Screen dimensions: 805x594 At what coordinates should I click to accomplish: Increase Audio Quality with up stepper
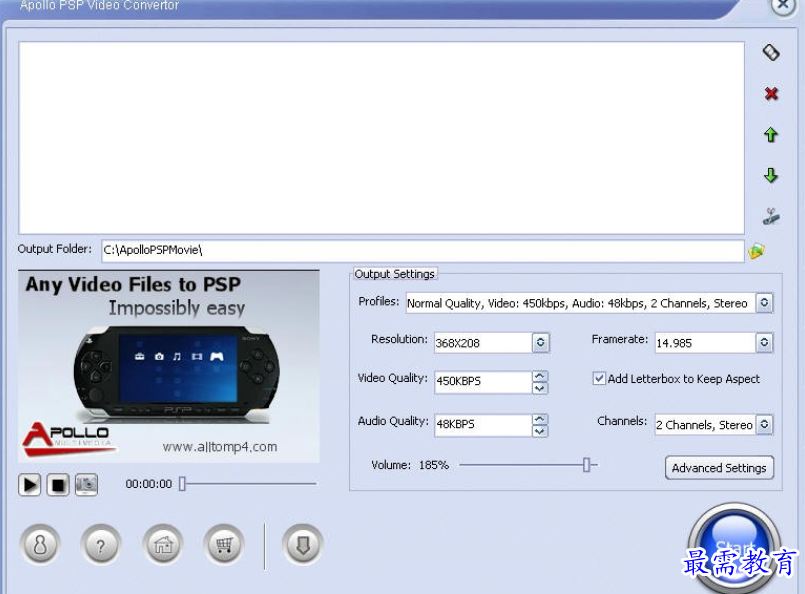click(539, 419)
